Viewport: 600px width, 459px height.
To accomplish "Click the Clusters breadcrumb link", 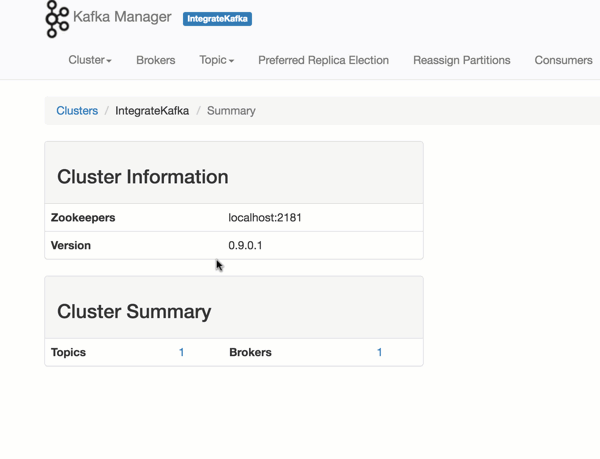I will 77,111.
